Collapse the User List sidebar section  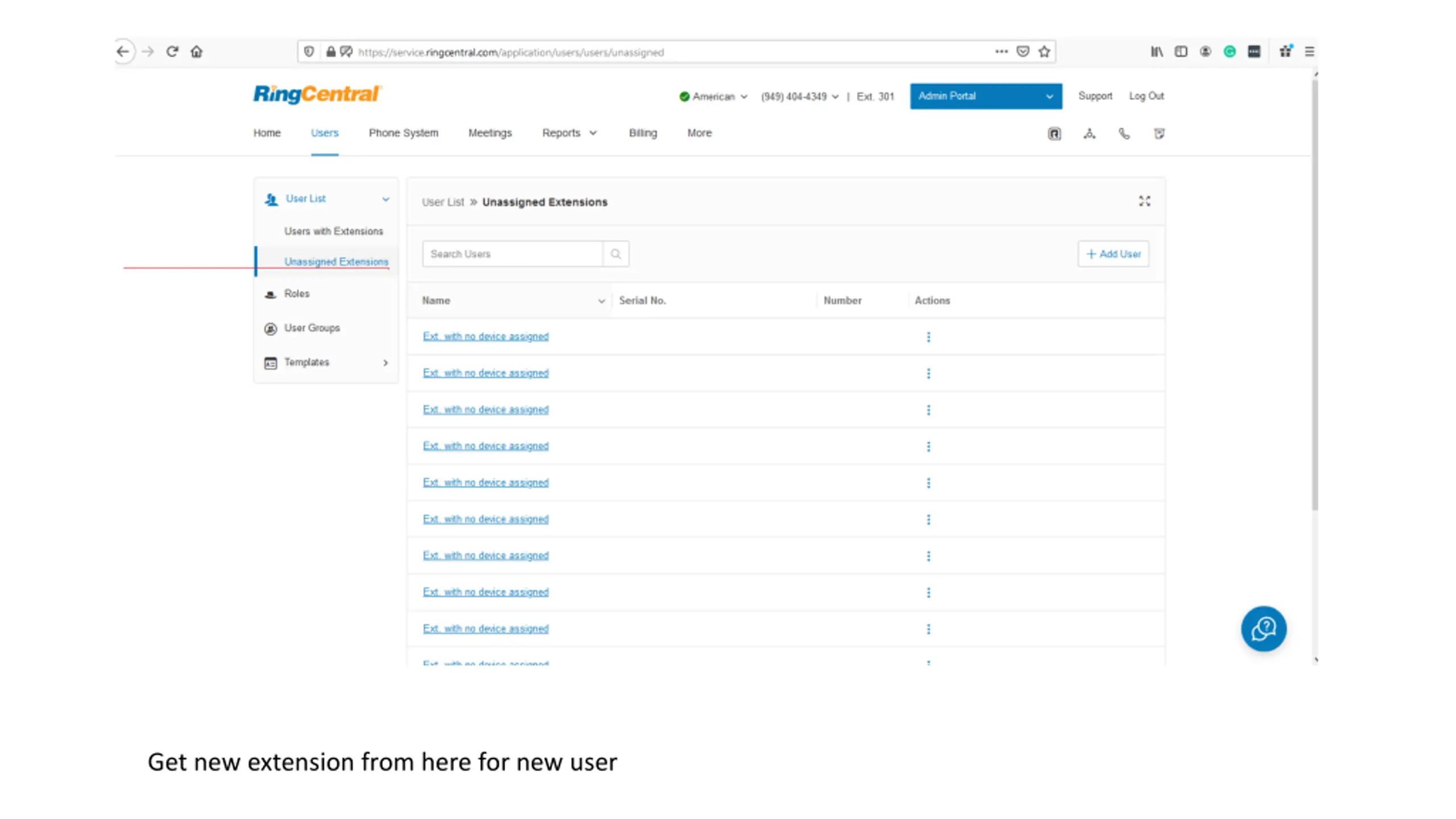click(386, 199)
